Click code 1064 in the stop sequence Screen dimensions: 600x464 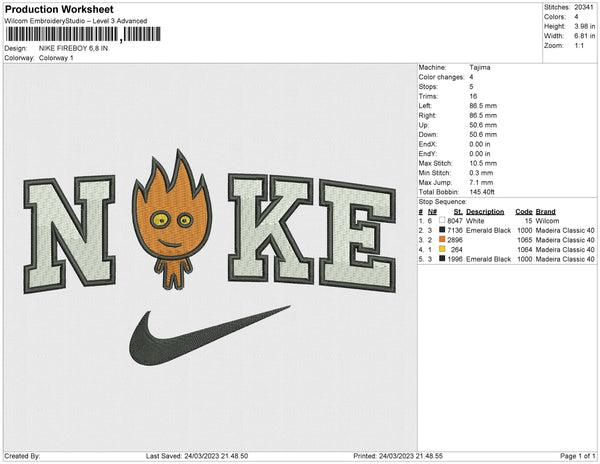(525, 249)
